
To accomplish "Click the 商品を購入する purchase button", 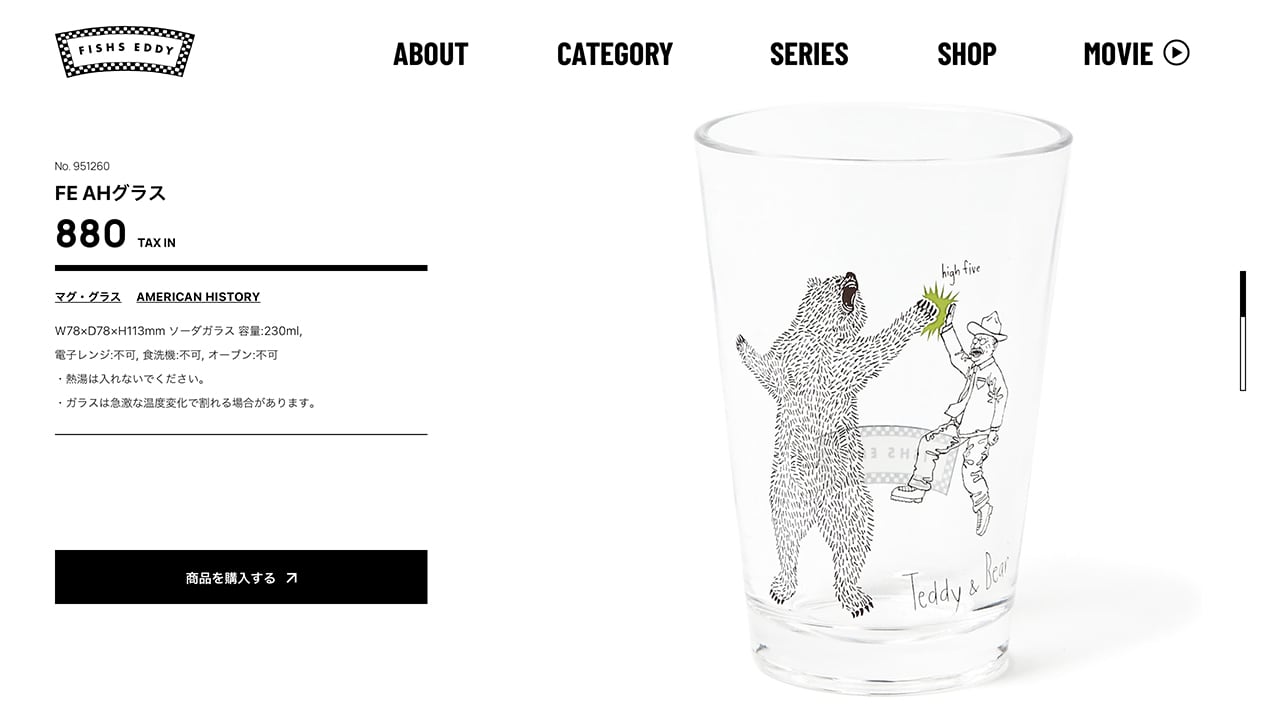I will click(x=241, y=577).
